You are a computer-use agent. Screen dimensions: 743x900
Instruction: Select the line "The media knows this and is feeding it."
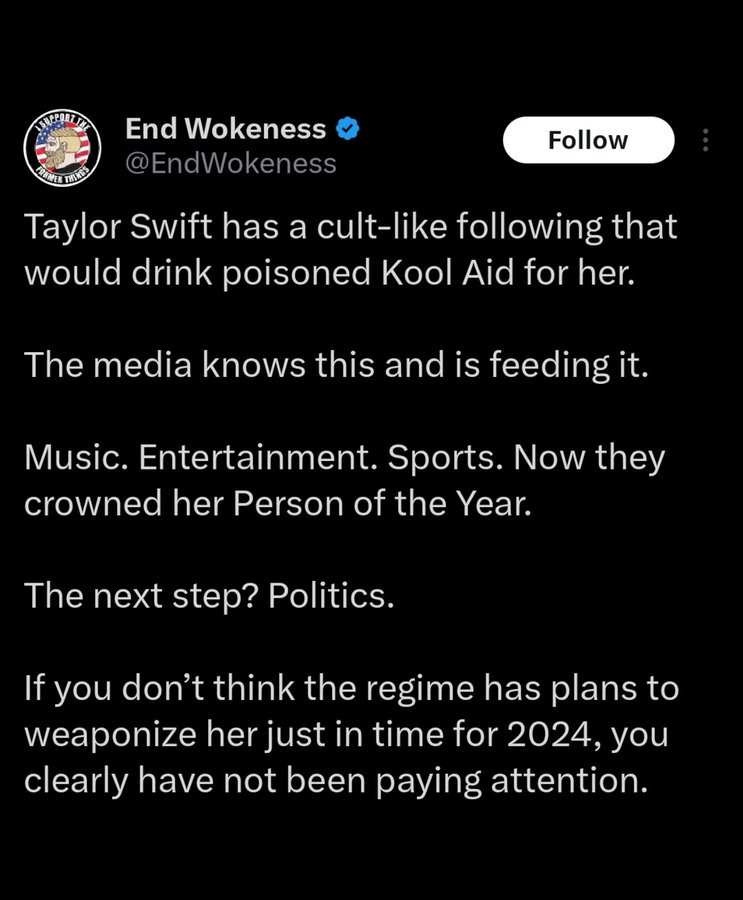click(x=336, y=365)
